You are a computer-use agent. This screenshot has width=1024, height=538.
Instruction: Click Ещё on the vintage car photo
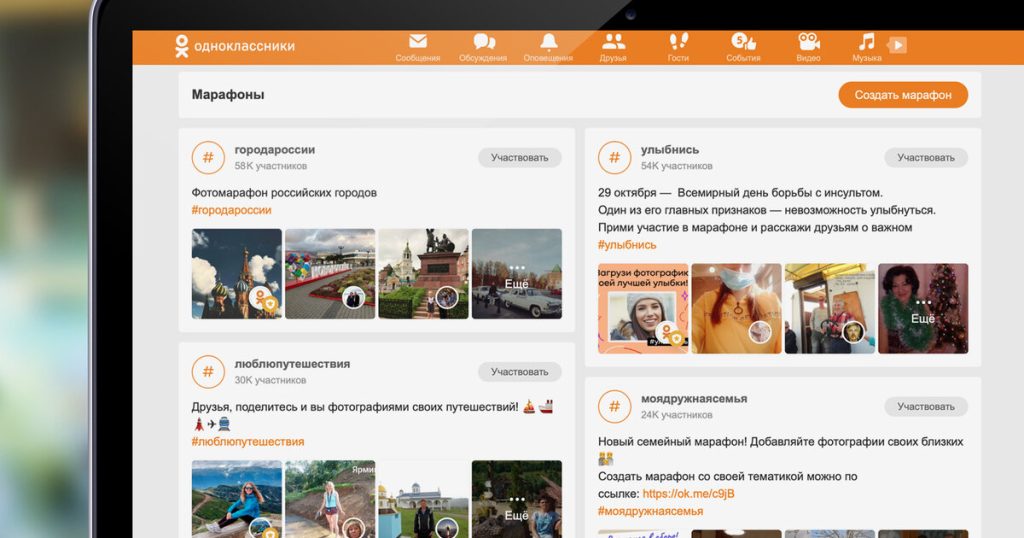pyautogui.click(x=517, y=278)
